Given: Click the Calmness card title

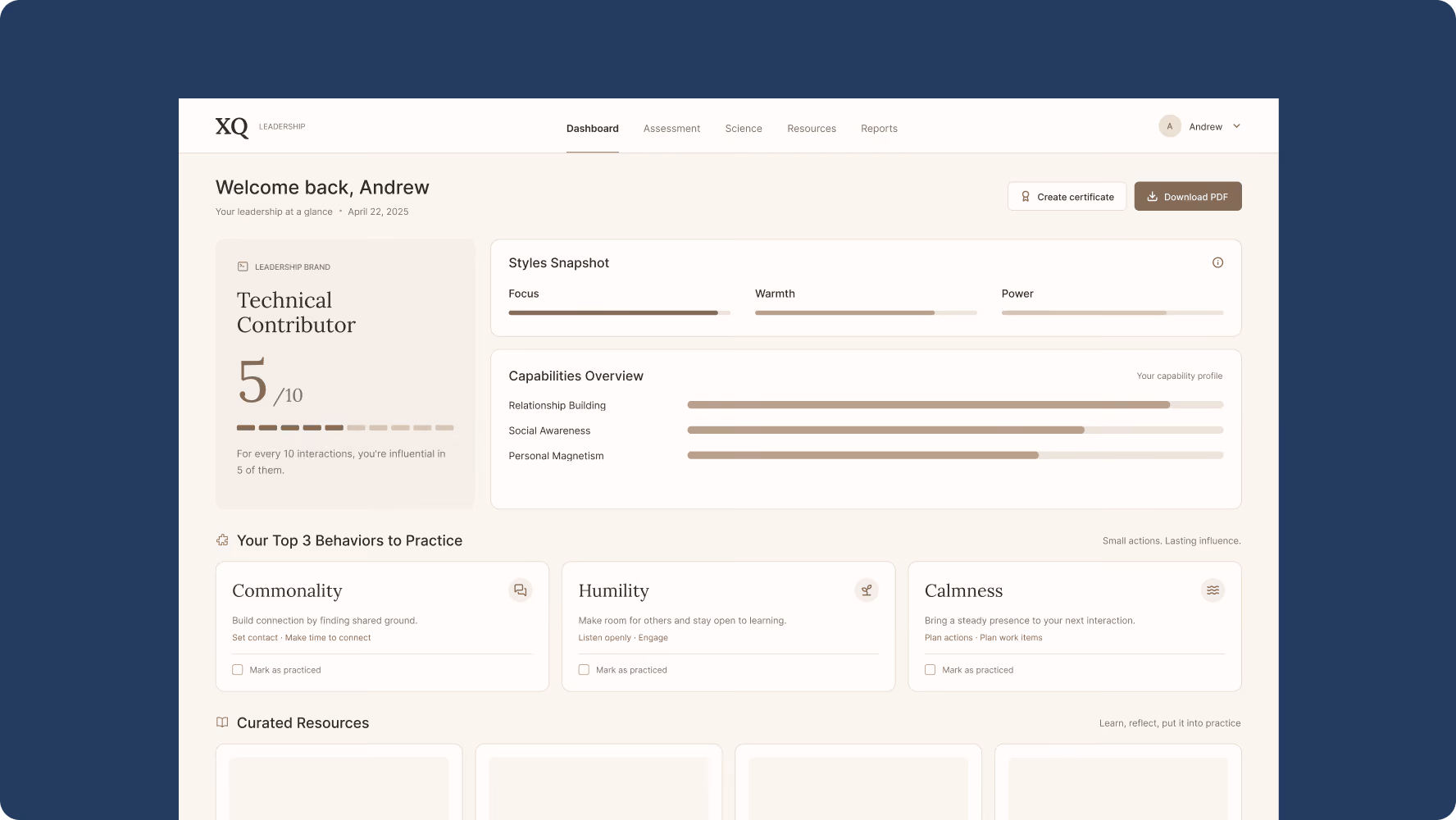Looking at the screenshot, I should (963, 590).
